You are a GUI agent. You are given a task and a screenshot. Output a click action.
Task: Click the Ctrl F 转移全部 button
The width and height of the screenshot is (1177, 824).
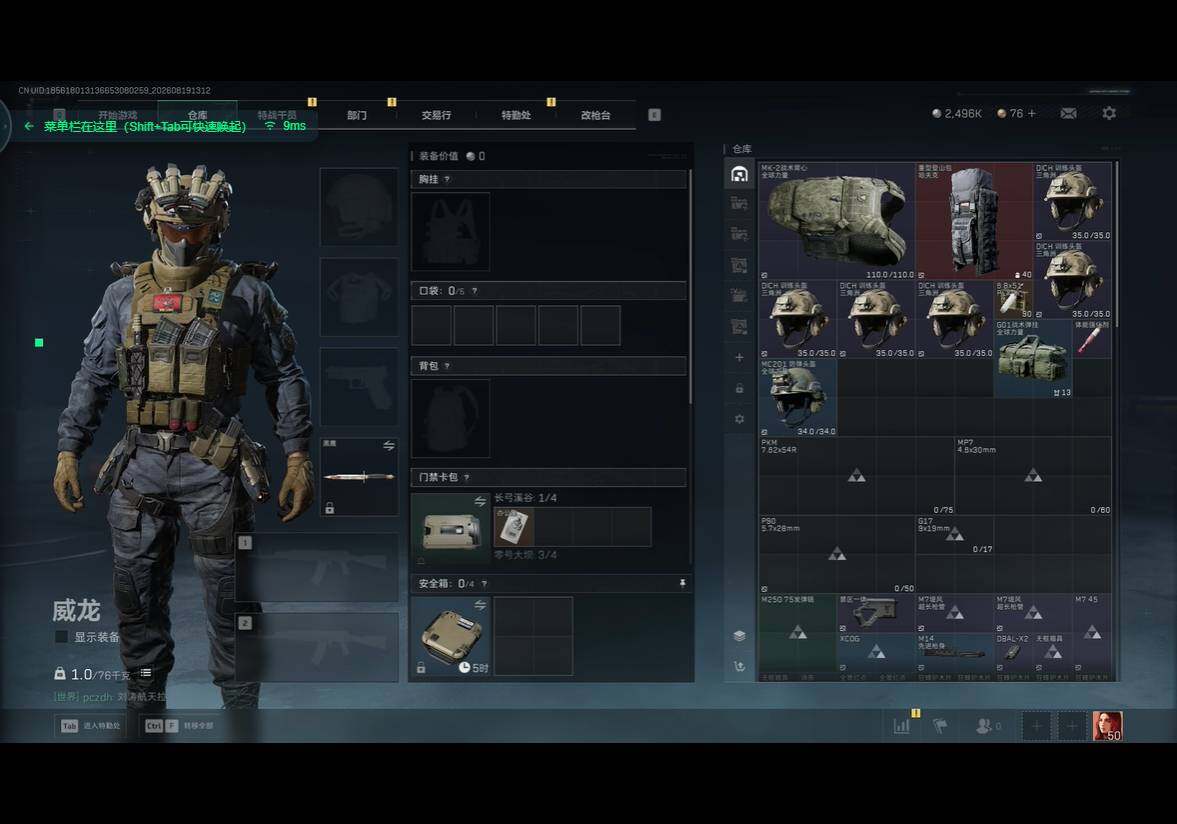tap(179, 726)
